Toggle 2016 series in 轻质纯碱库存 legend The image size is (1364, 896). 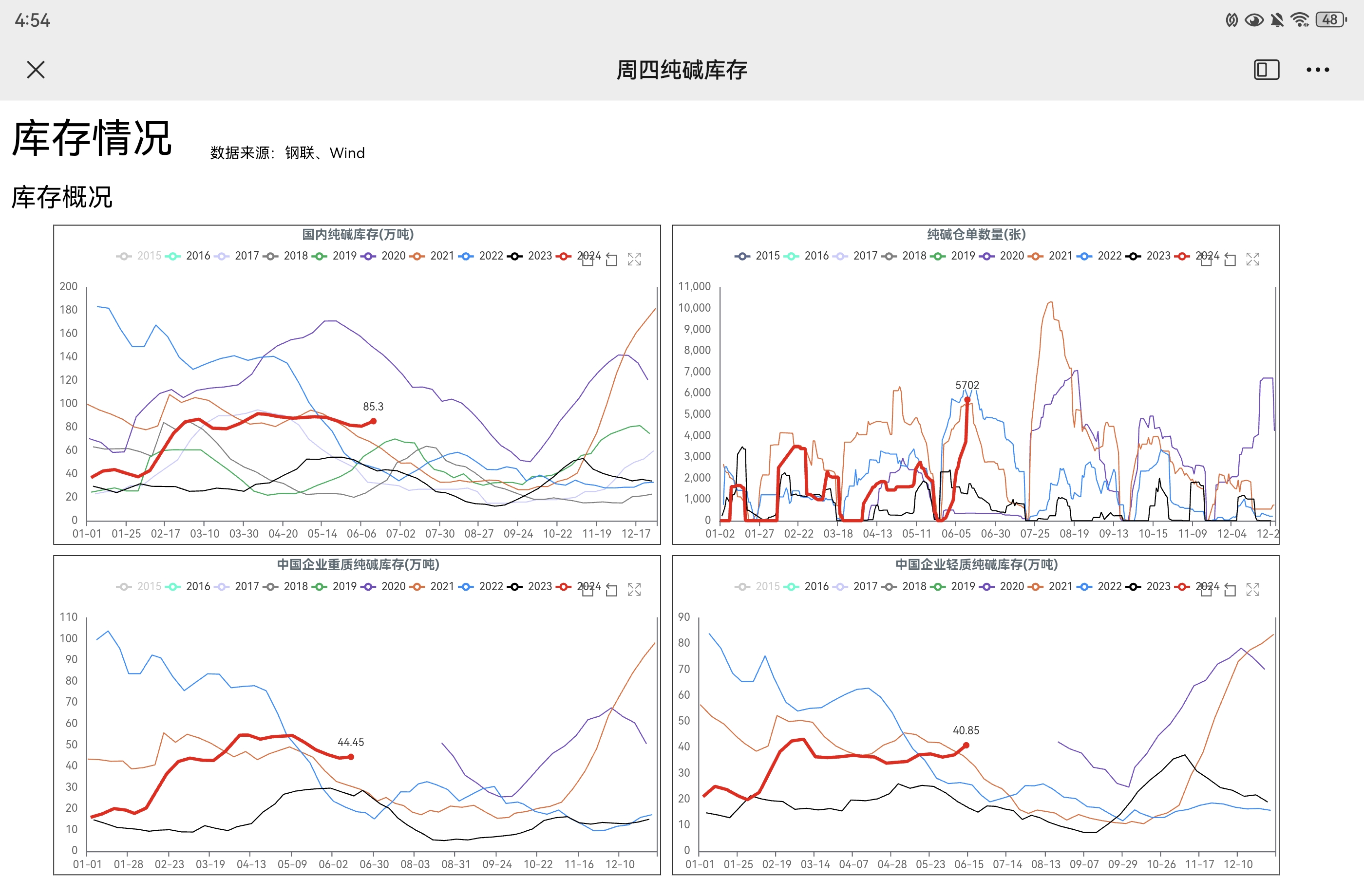806,587
